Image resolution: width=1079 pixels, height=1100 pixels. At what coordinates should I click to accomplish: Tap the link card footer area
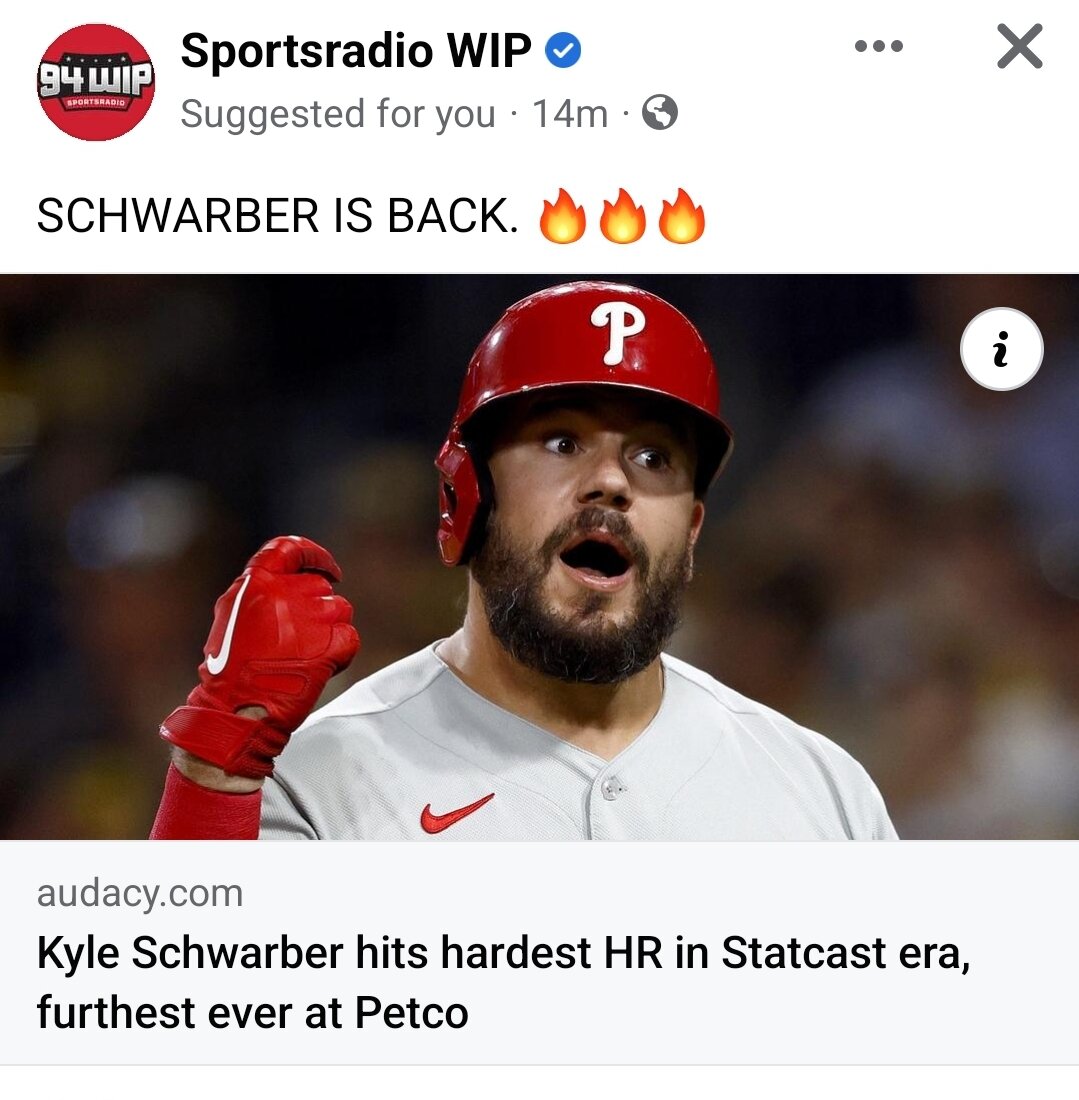[540, 953]
